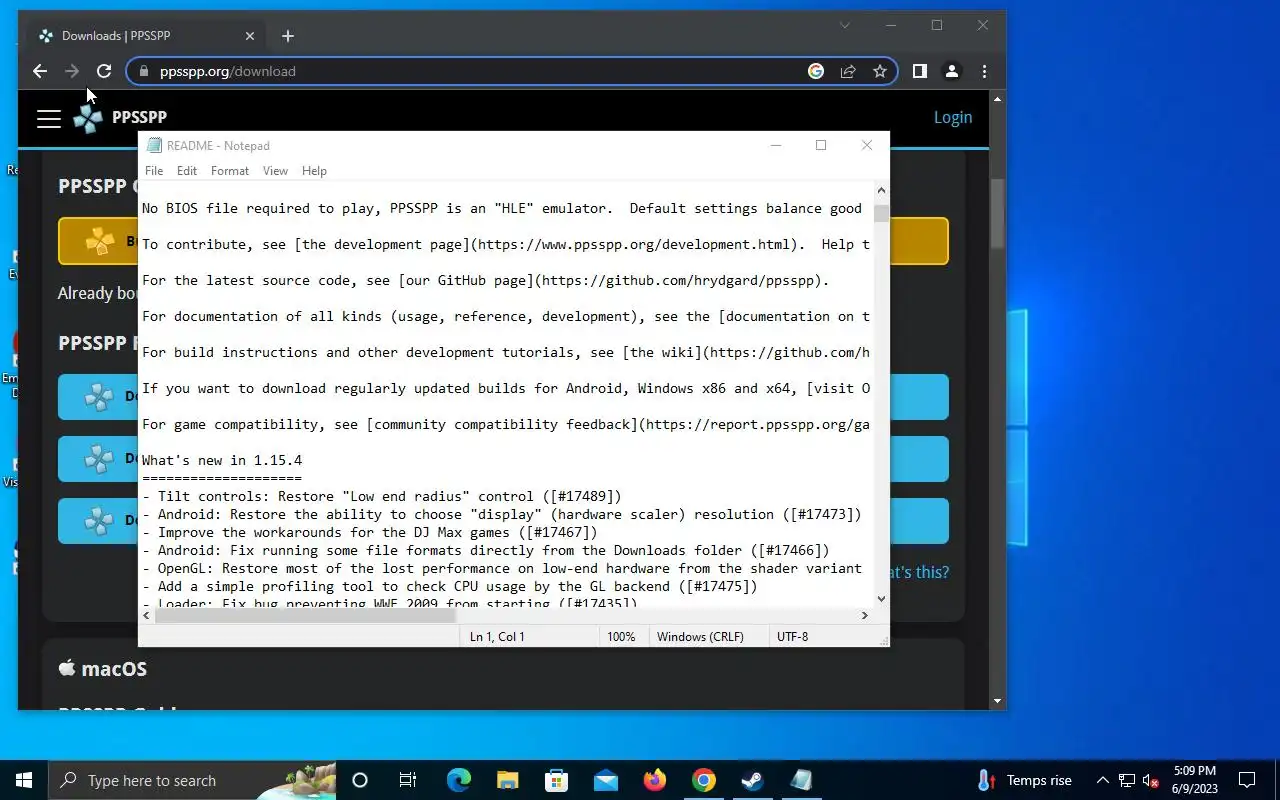Go back in Chrome

point(40,71)
